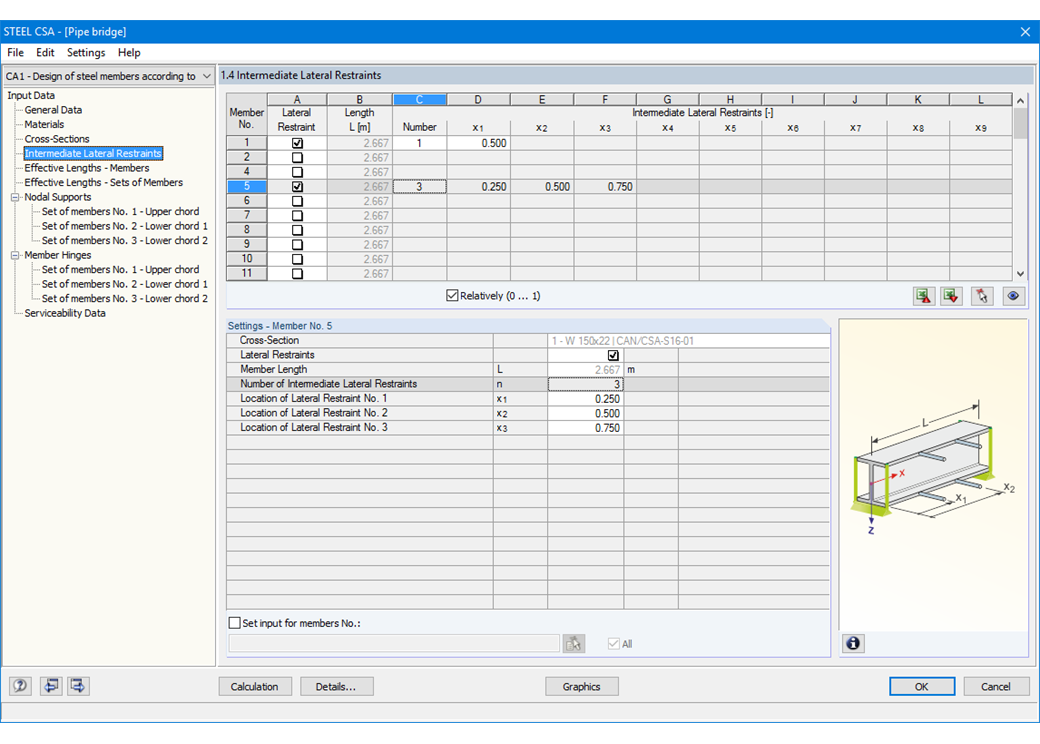This screenshot has height=744, width=1040.
Task: Click the table scrollbar down arrow
Action: (x=1020, y=274)
